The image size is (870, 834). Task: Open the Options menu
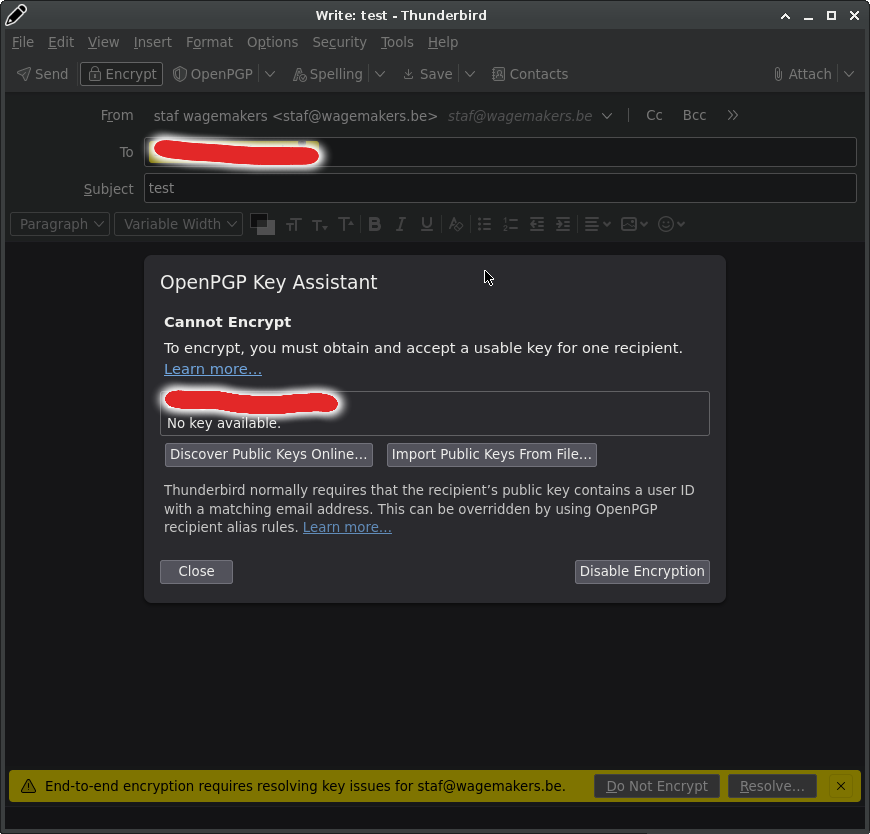point(272,42)
